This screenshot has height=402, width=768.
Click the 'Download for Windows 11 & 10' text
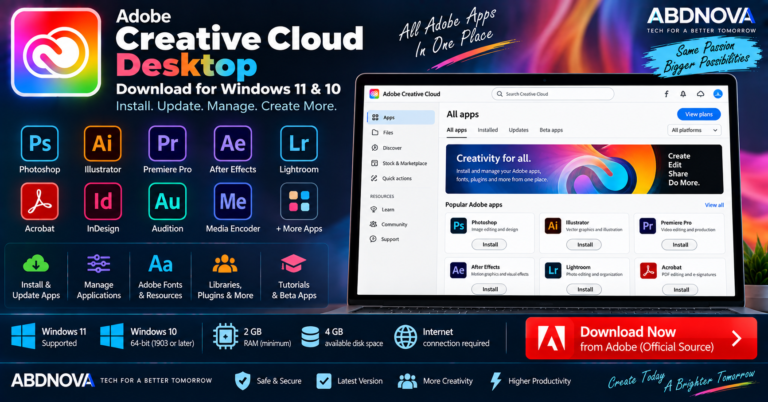pyautogui.click(x=228, y=89)
